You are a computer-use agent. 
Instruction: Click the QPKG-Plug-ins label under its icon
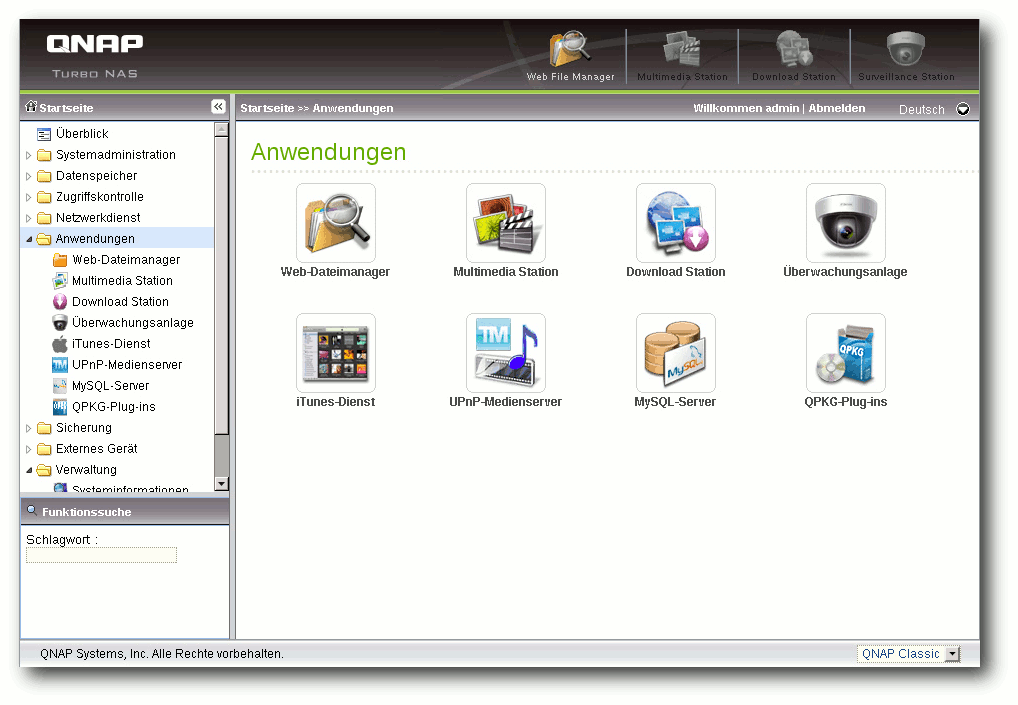click(845, 402)
